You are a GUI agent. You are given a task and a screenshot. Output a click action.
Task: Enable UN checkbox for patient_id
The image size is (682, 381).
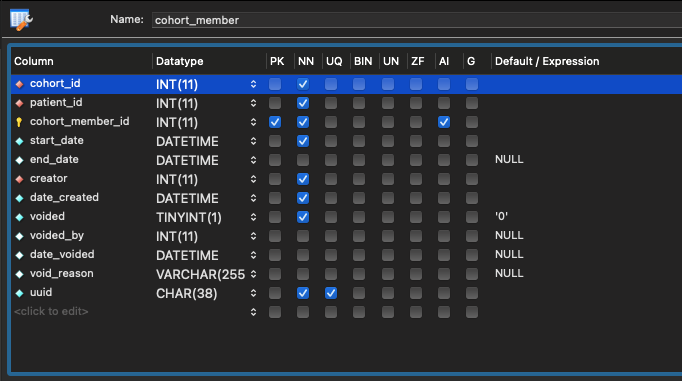(388, 103)
